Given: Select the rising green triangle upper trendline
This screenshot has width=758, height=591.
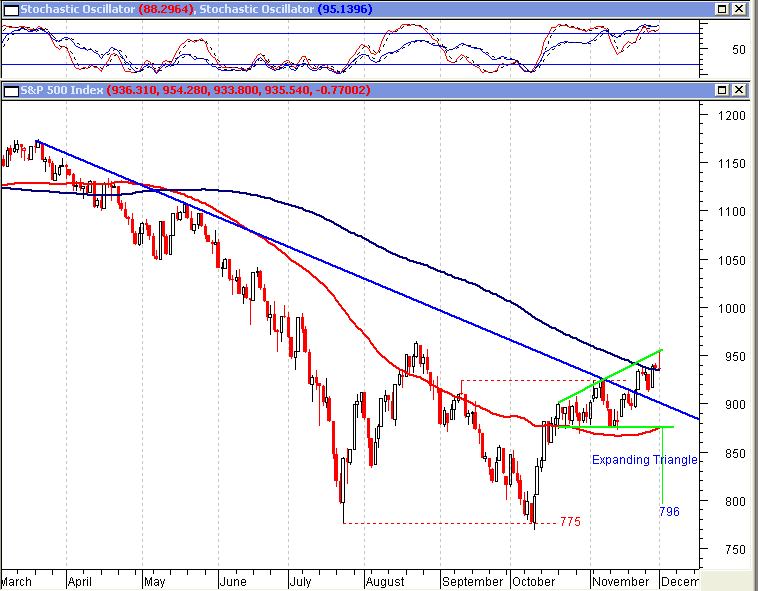Looking at the screenshot, I should [x=610, y=376].
